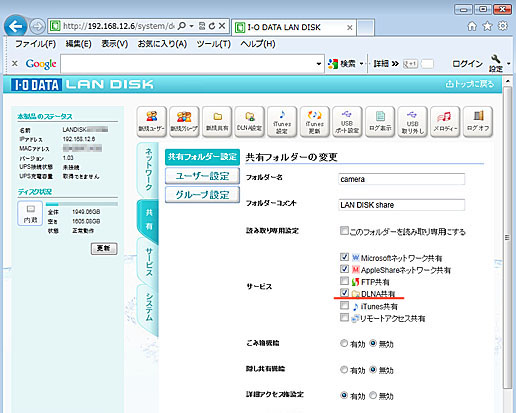
Task: Go back with the browser back arrow
Action: [16, 26]
